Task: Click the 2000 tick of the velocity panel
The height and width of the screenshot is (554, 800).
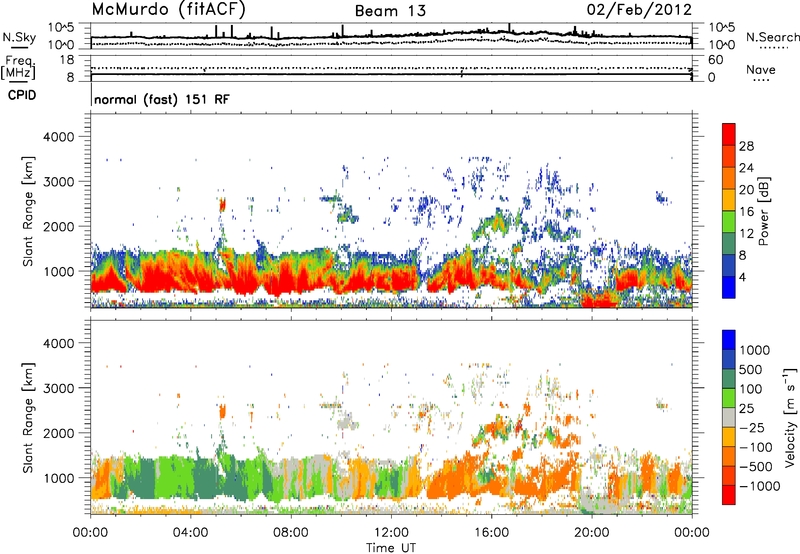Action: [x=59, y=433]
